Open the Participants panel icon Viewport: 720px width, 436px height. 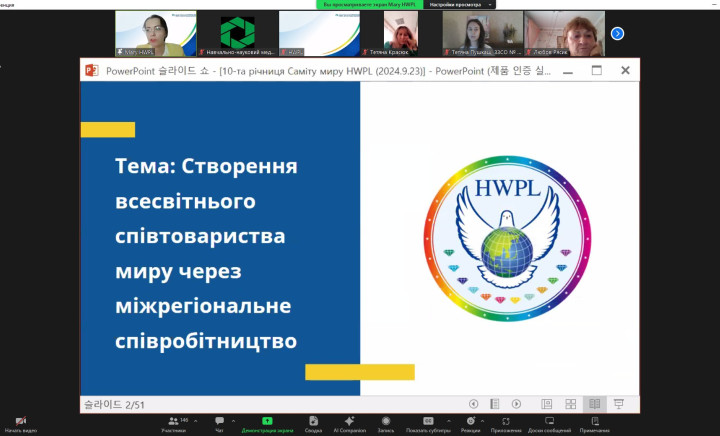click(174, 421)
